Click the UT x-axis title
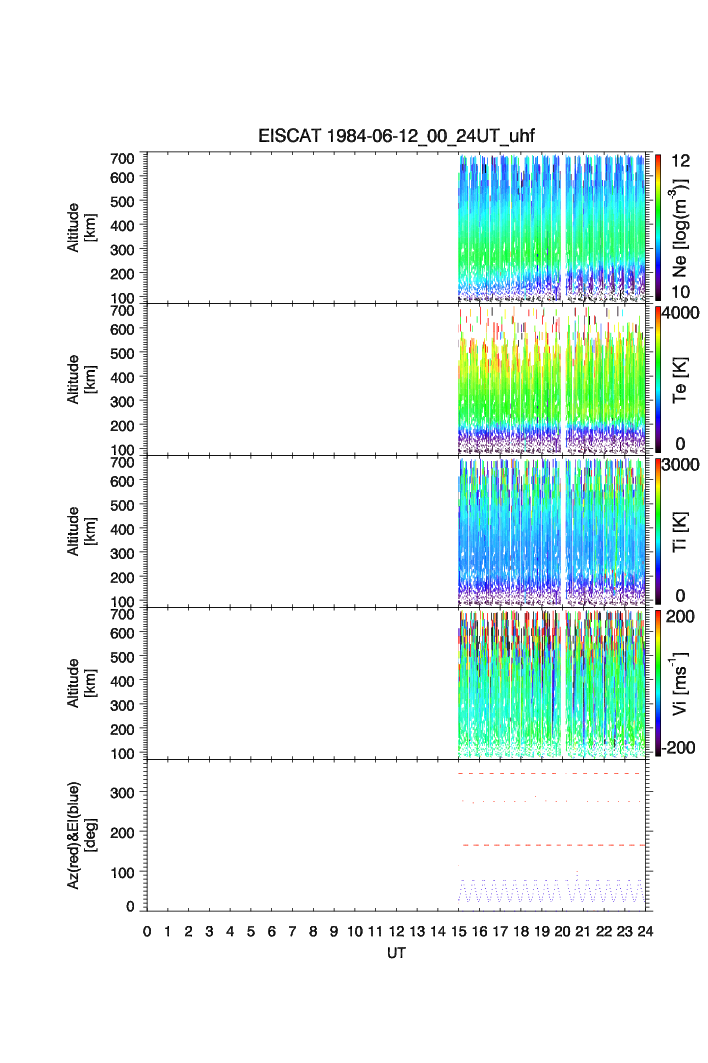 [396, 954]
